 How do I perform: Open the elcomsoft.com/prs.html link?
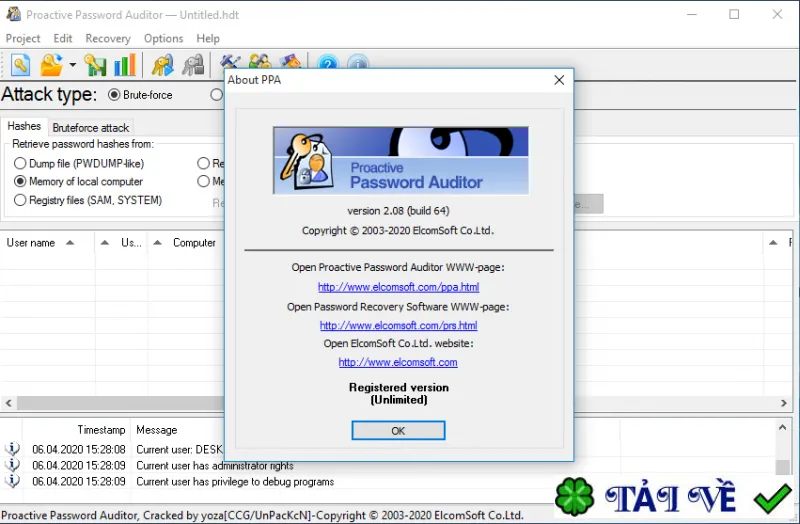[x=398, y=326]
